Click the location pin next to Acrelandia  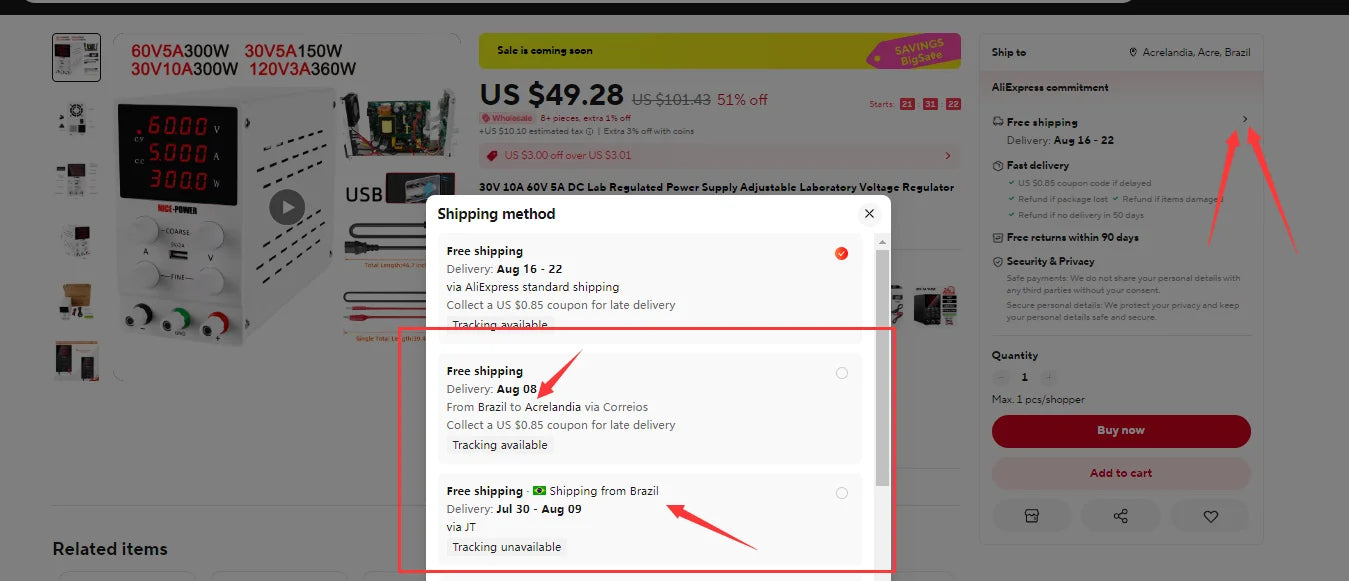(x=1133, y=52)
